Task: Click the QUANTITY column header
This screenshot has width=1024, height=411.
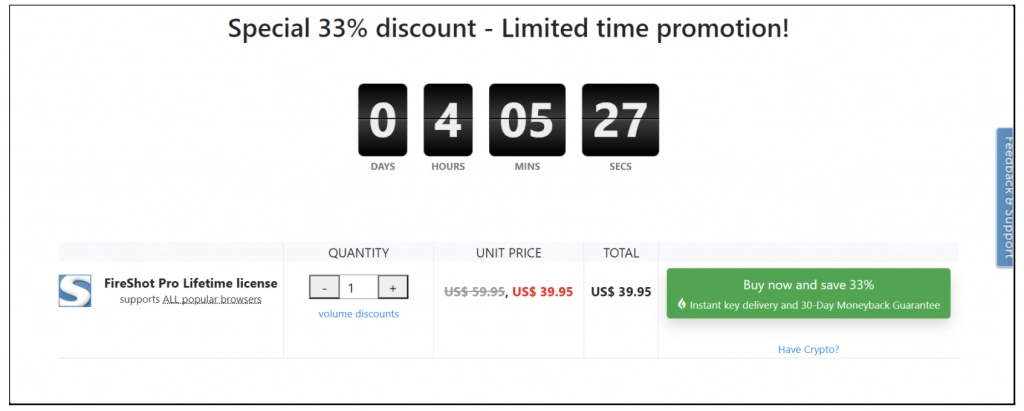Action: [358, 253]
